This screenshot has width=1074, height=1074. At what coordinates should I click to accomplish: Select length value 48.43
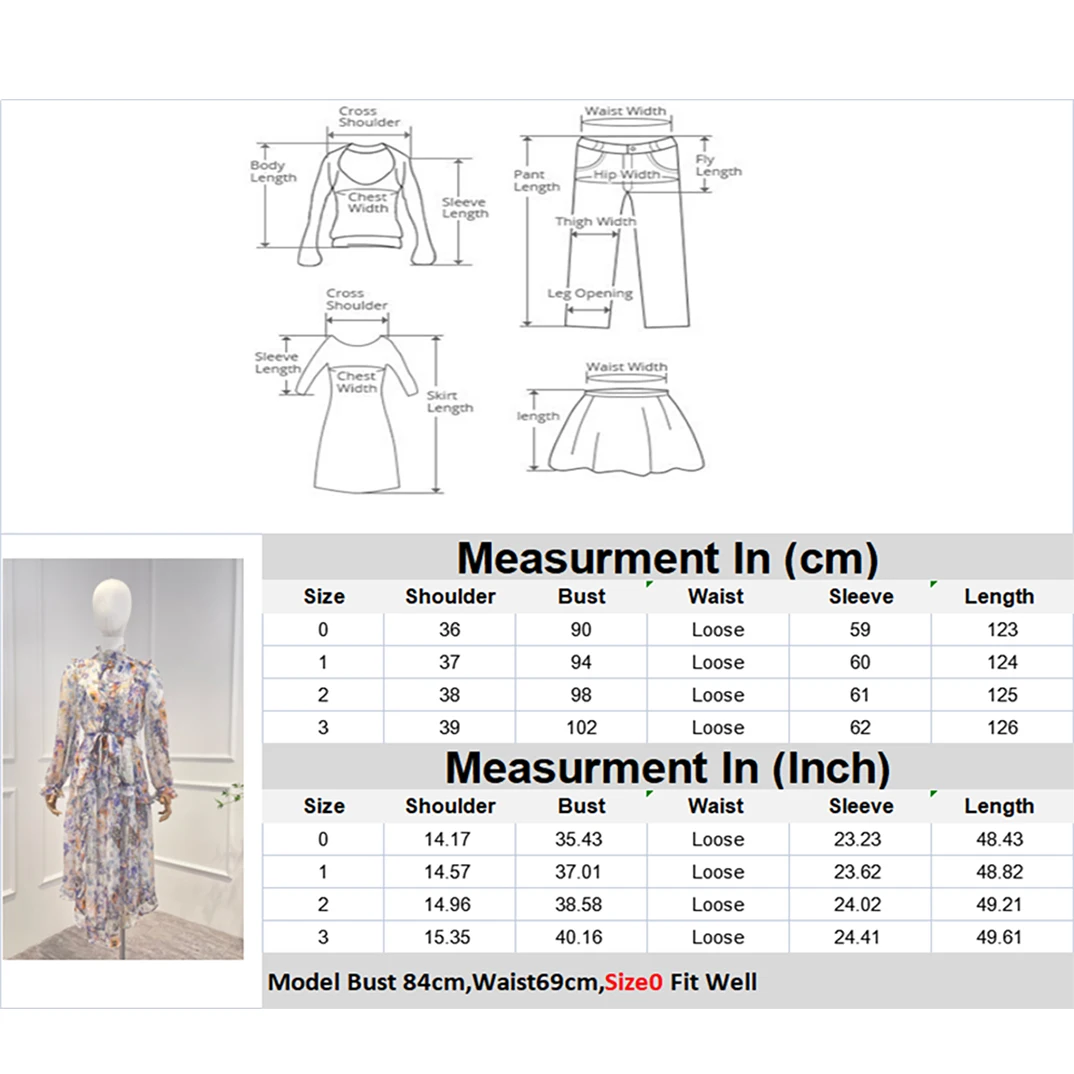[x=1000, y=839]
